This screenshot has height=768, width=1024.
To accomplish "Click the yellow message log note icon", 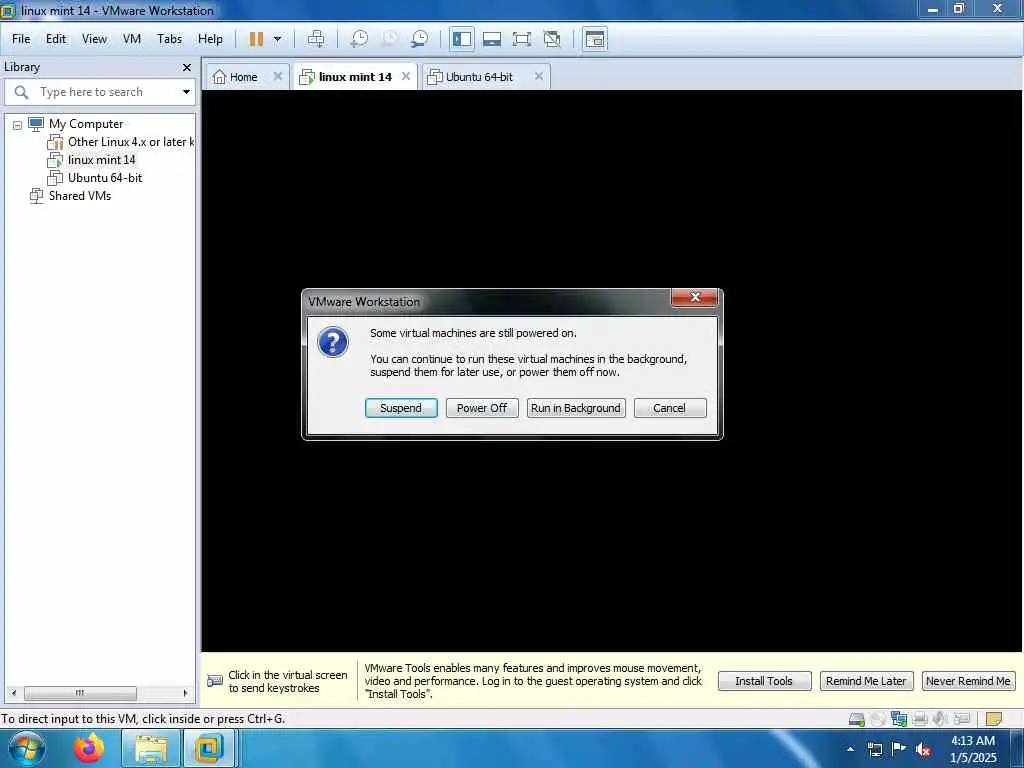I will pyautogui.click(x=993, y=720).
